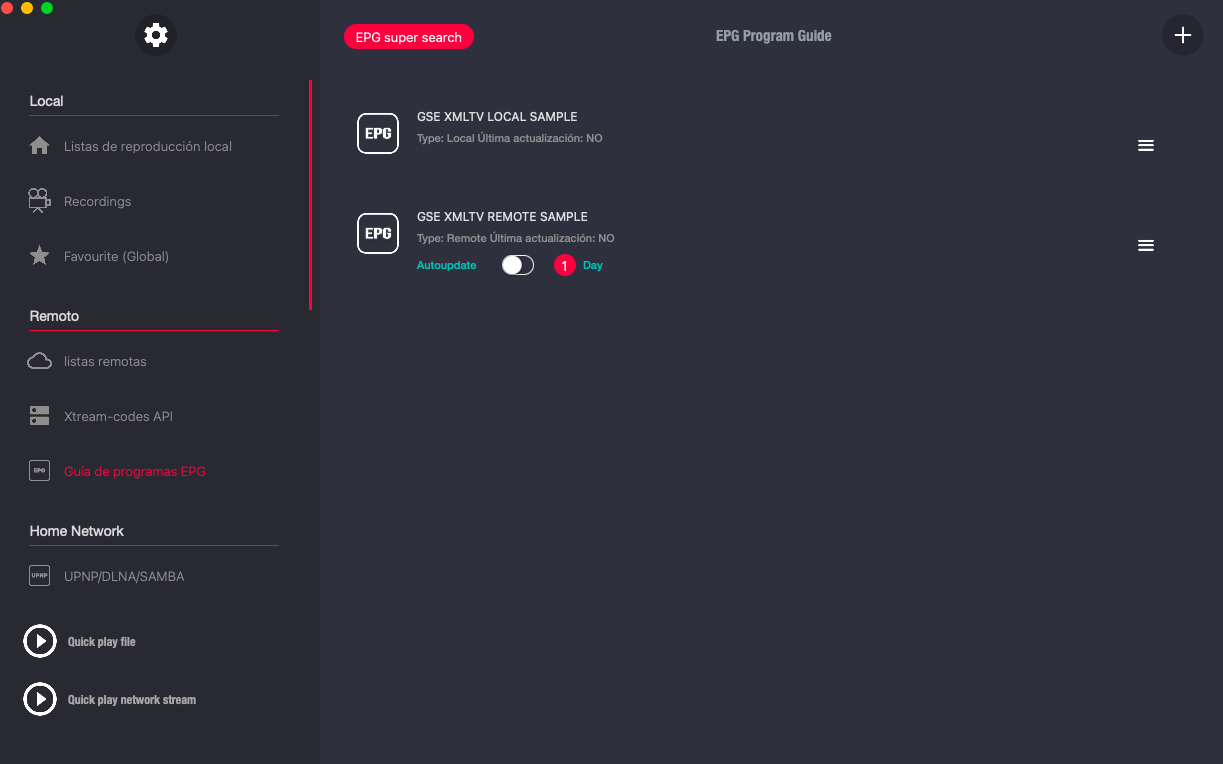The width and height of the screenshot is (1223, 764).
Task: Change the autoupdate day interval number
Action: point(564,265)
